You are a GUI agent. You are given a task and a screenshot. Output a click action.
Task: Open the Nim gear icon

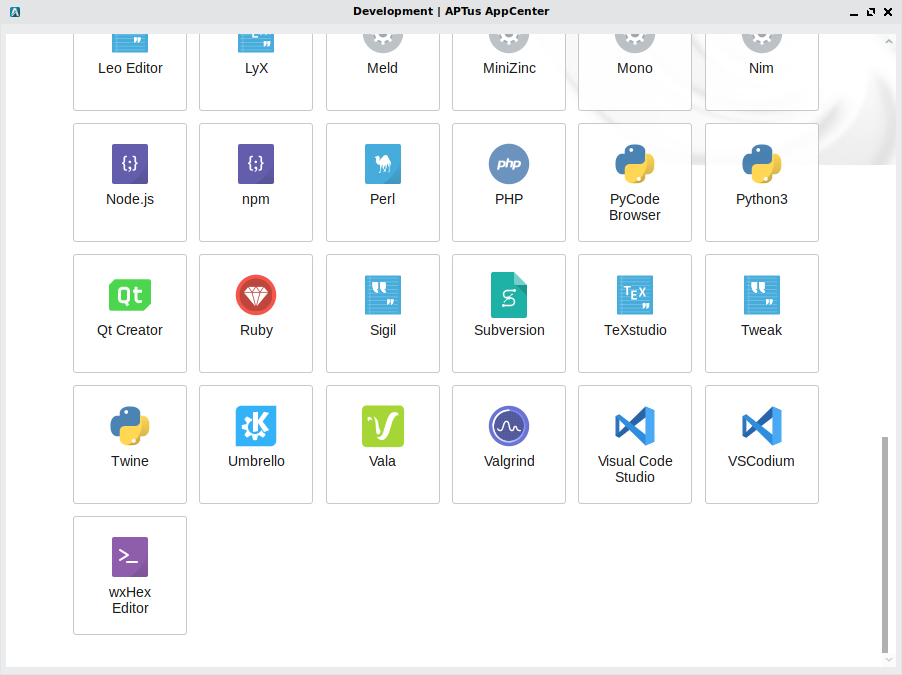point(762,43)
